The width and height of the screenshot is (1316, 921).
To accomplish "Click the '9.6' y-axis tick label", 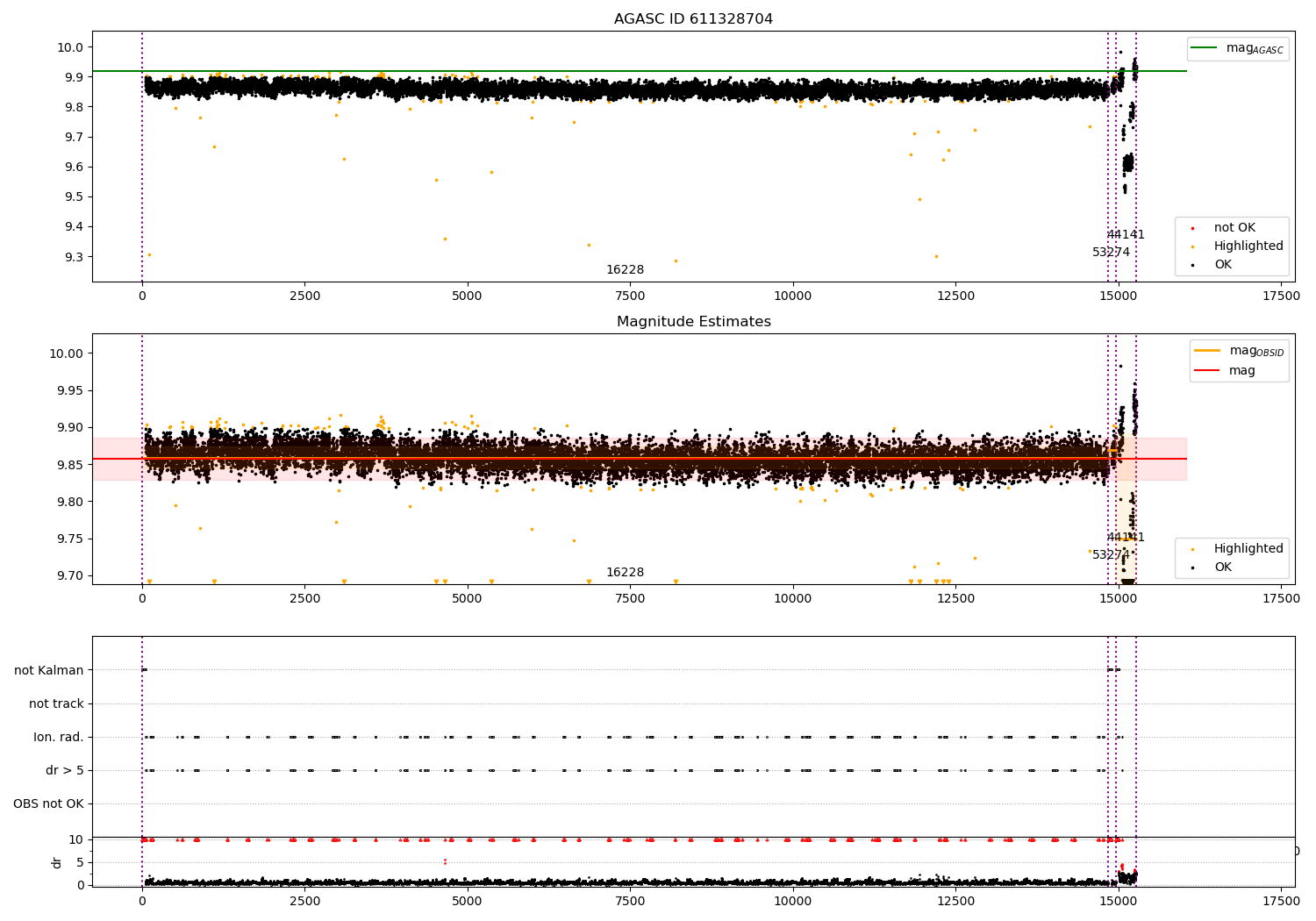I will coord(74,167).
